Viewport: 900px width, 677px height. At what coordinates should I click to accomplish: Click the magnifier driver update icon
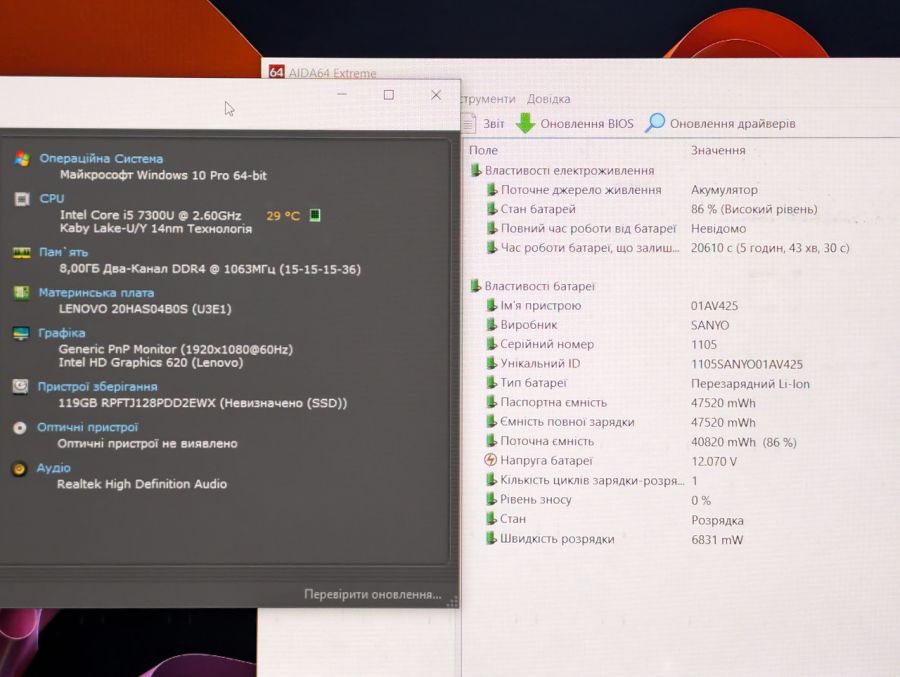(655, 122)
